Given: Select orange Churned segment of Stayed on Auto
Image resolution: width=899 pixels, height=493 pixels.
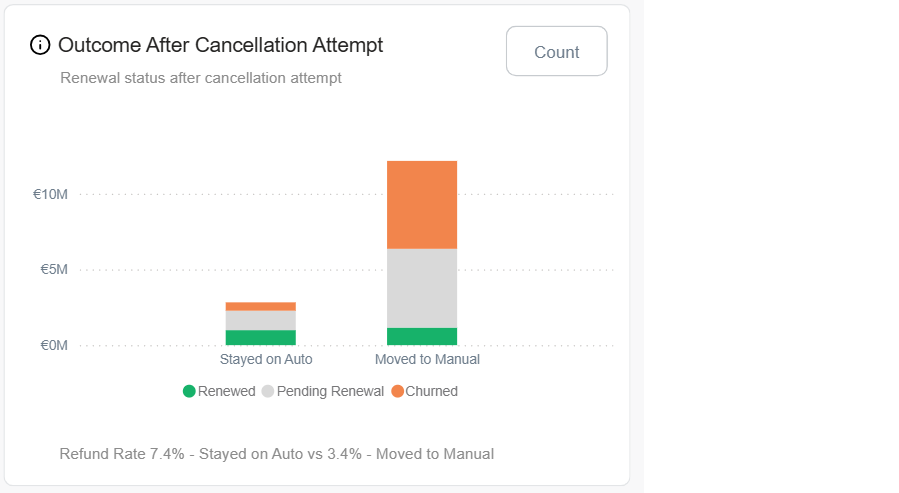Looking at the screenshot, I should pyautogui.click(x=261, y=306).
